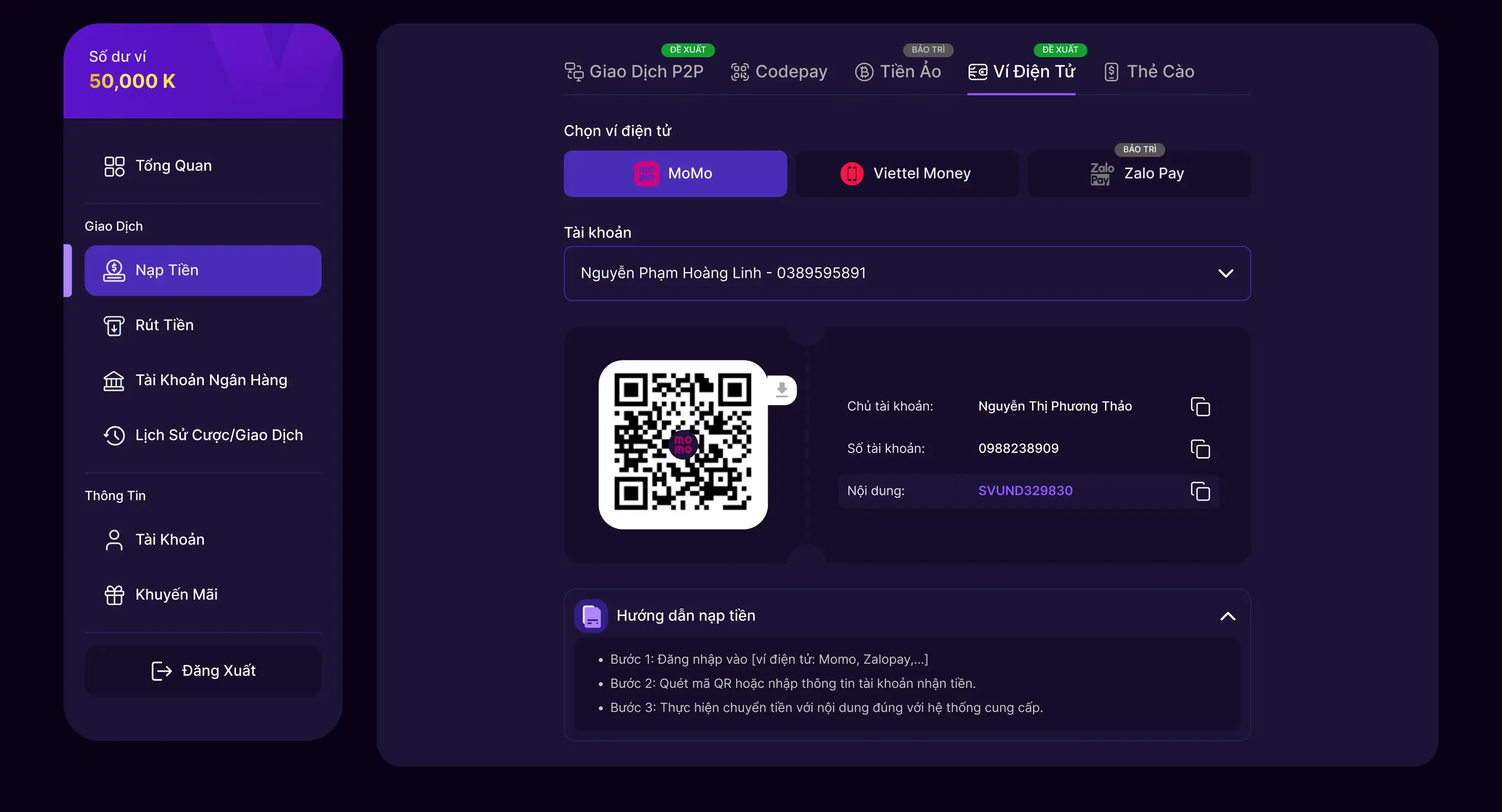Click the history clock icon
The image size is (1502, 812).
coord(114,436)
